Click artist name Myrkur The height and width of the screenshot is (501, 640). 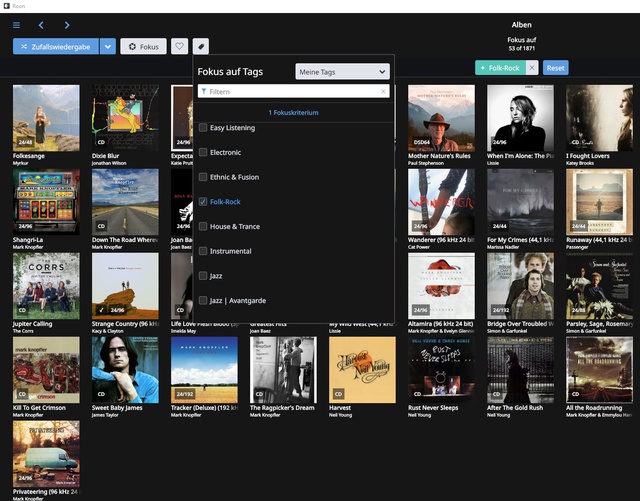tap(20, 163)
